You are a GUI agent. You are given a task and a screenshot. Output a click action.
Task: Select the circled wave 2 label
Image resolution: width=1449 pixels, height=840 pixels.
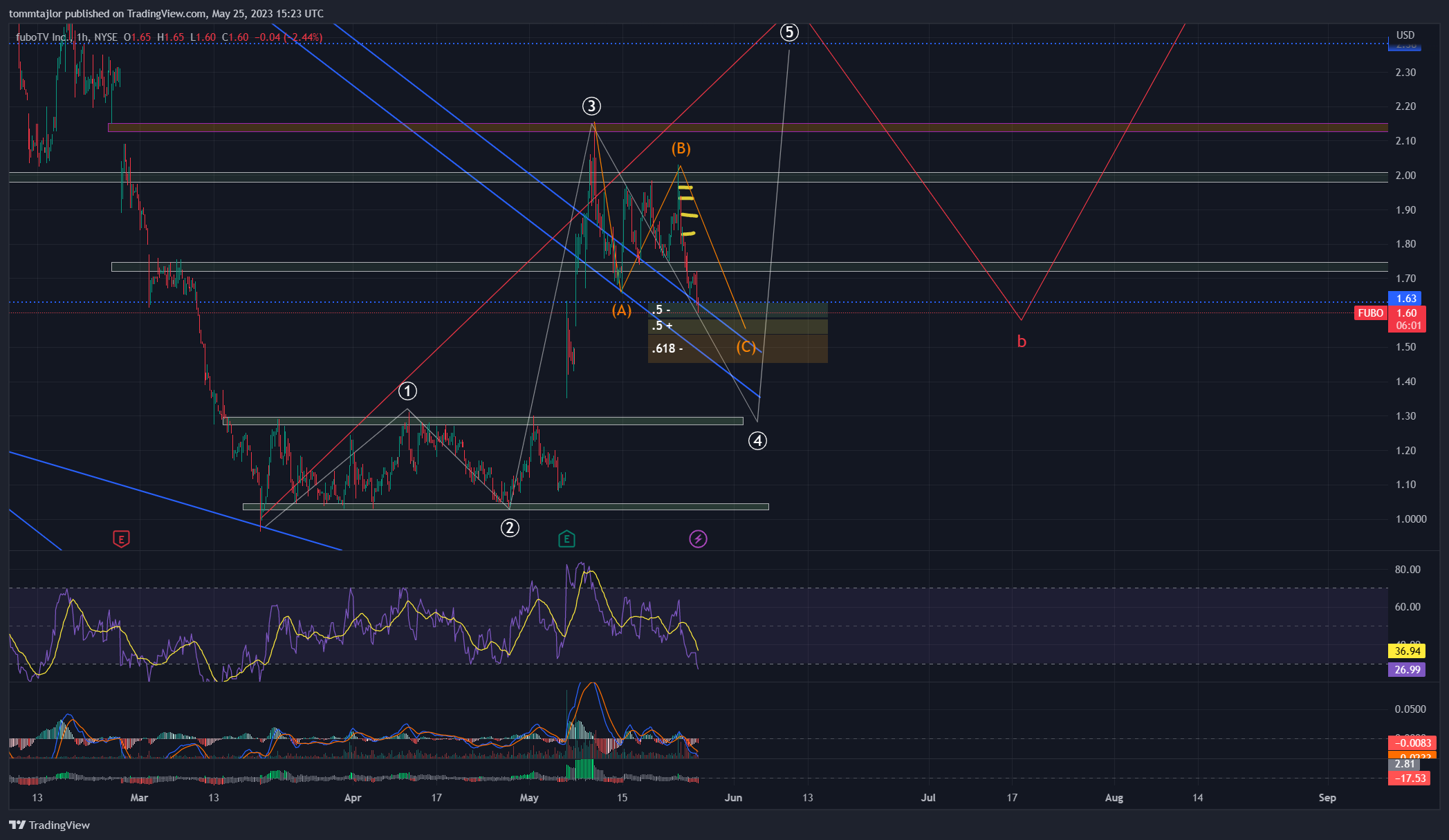(x=510, y=528)
